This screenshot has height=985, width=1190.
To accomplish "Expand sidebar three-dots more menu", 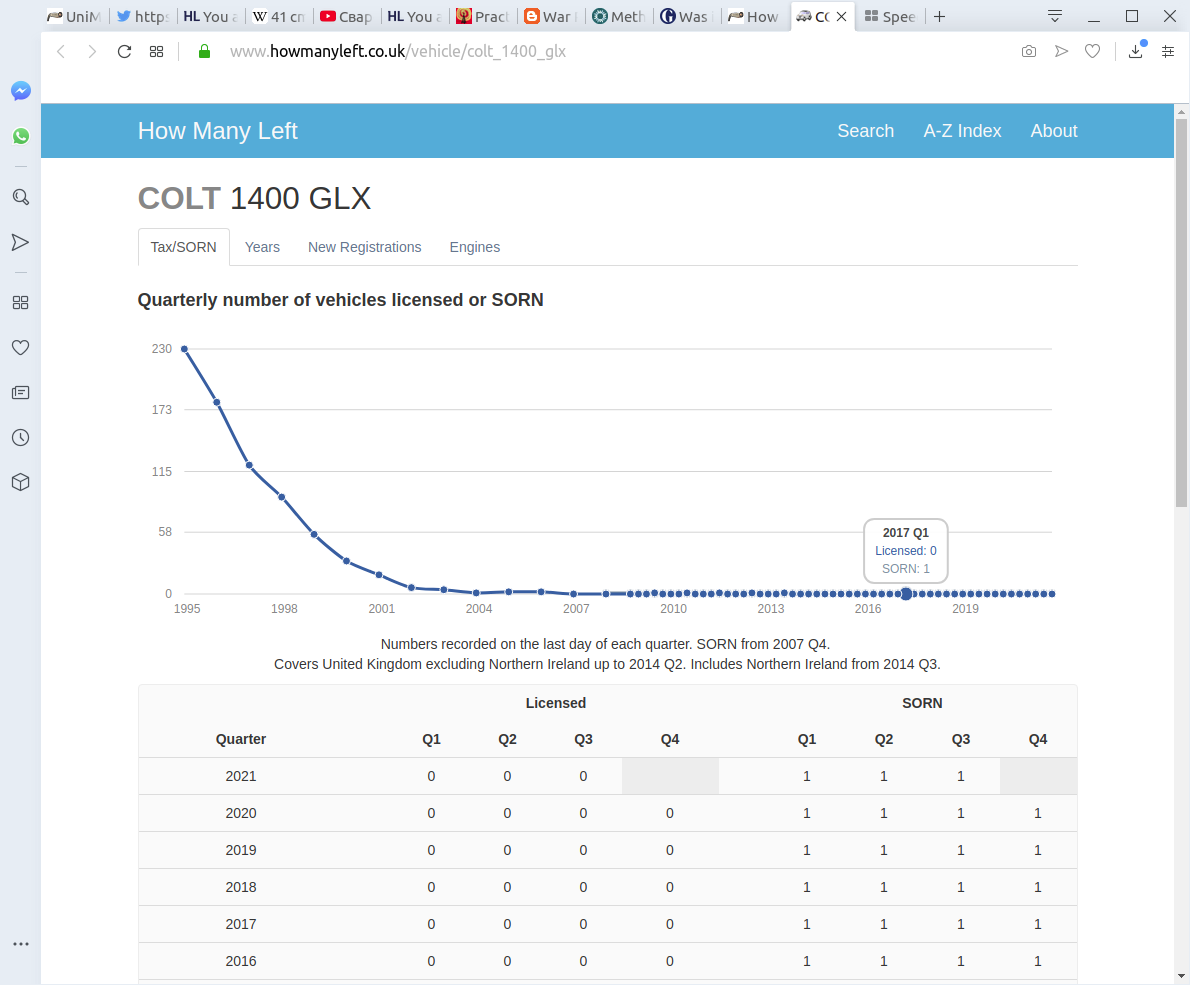I will pos(20,944).
